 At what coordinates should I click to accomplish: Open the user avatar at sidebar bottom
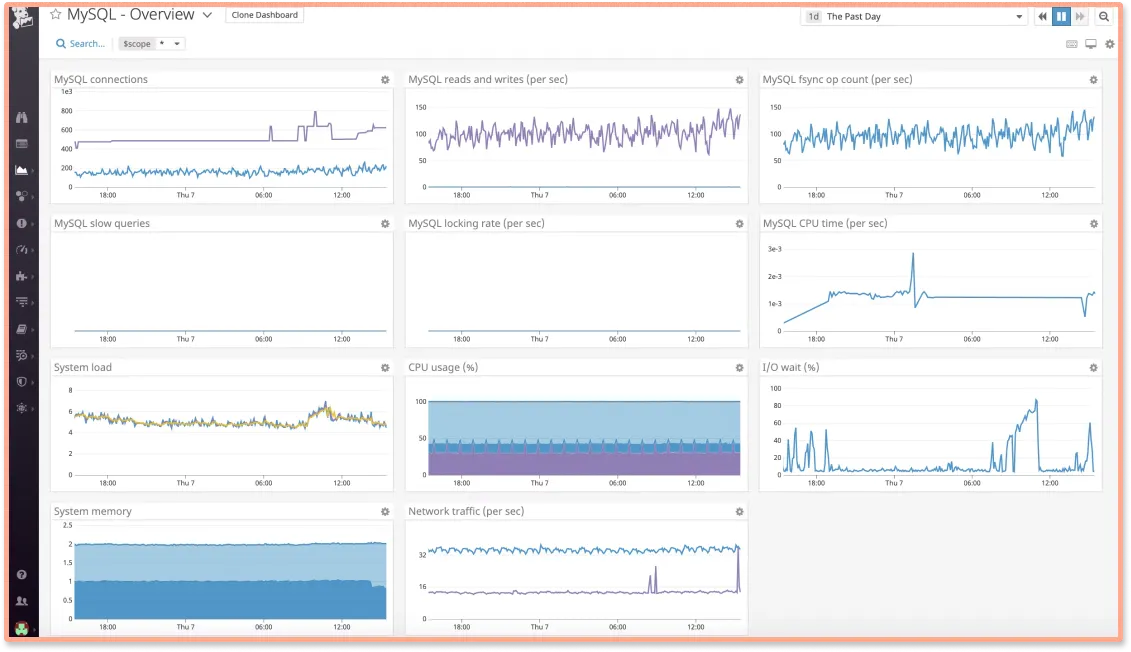click(22, 629)
